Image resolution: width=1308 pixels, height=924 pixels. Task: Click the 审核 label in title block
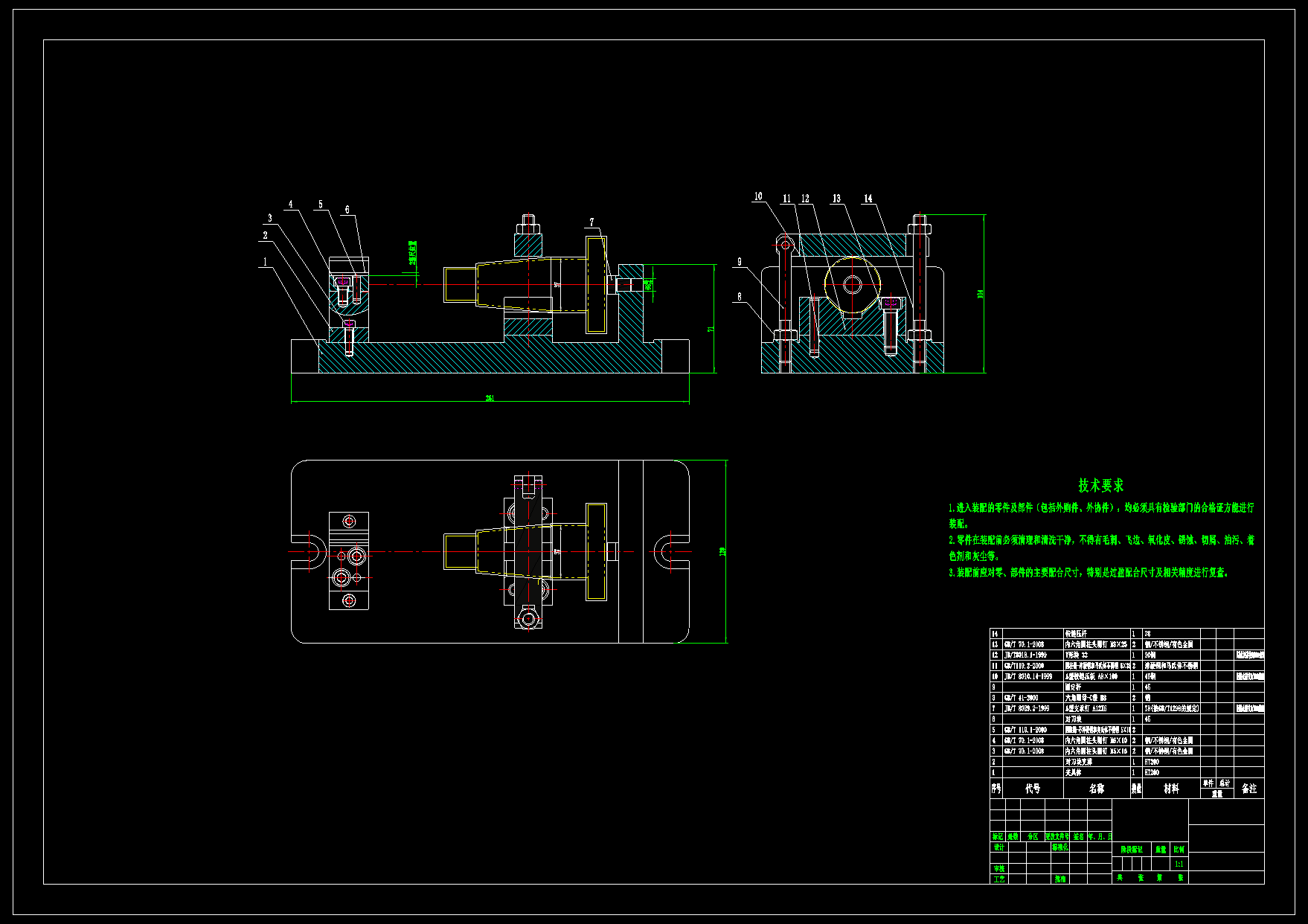point(998,869)
